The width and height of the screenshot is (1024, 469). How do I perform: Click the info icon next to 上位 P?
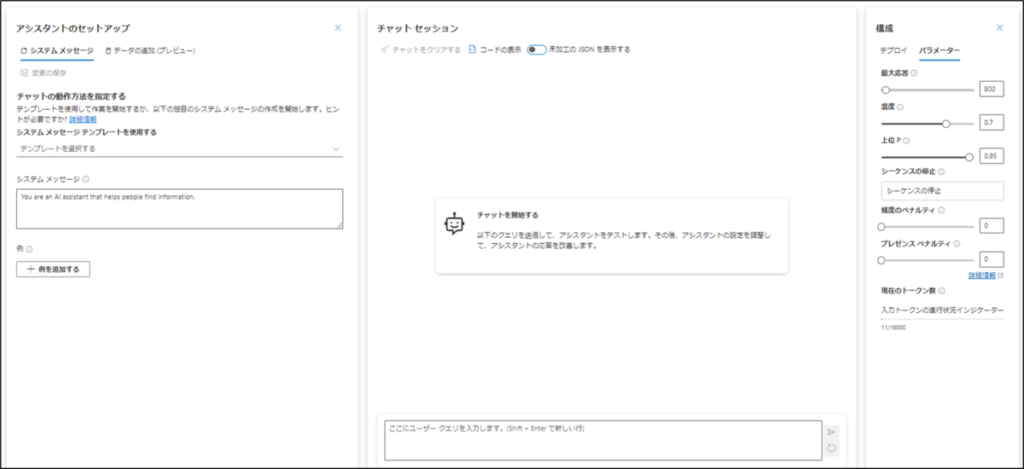[906, 140]
